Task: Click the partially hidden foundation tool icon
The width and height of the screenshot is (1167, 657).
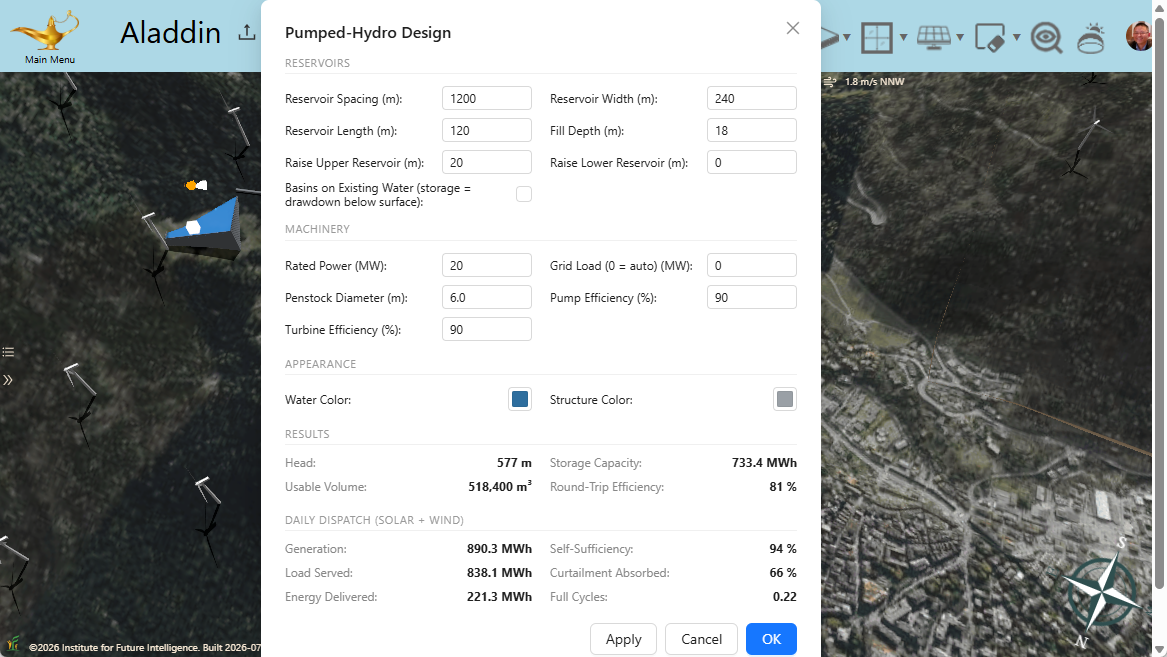Action: pyautogui.click(x=831, y=37)
